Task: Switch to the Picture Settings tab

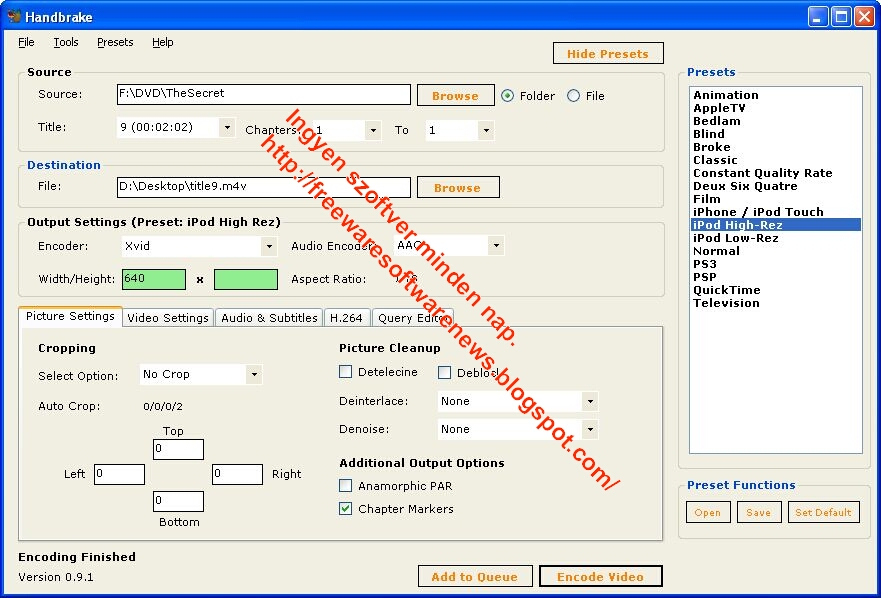Action: click(70, 316)
